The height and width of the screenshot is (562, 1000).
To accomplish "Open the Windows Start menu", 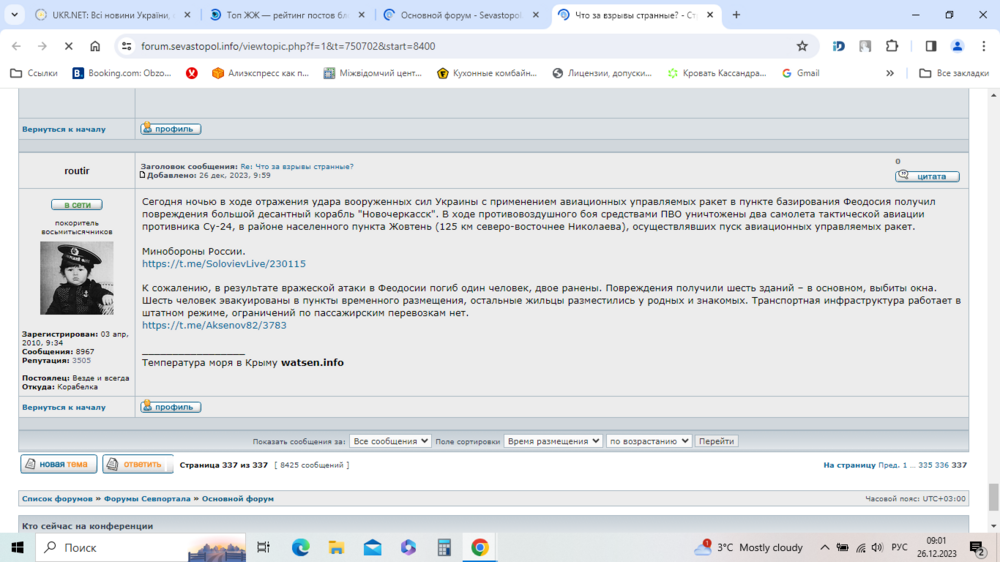I will click(x=17, y=547).
